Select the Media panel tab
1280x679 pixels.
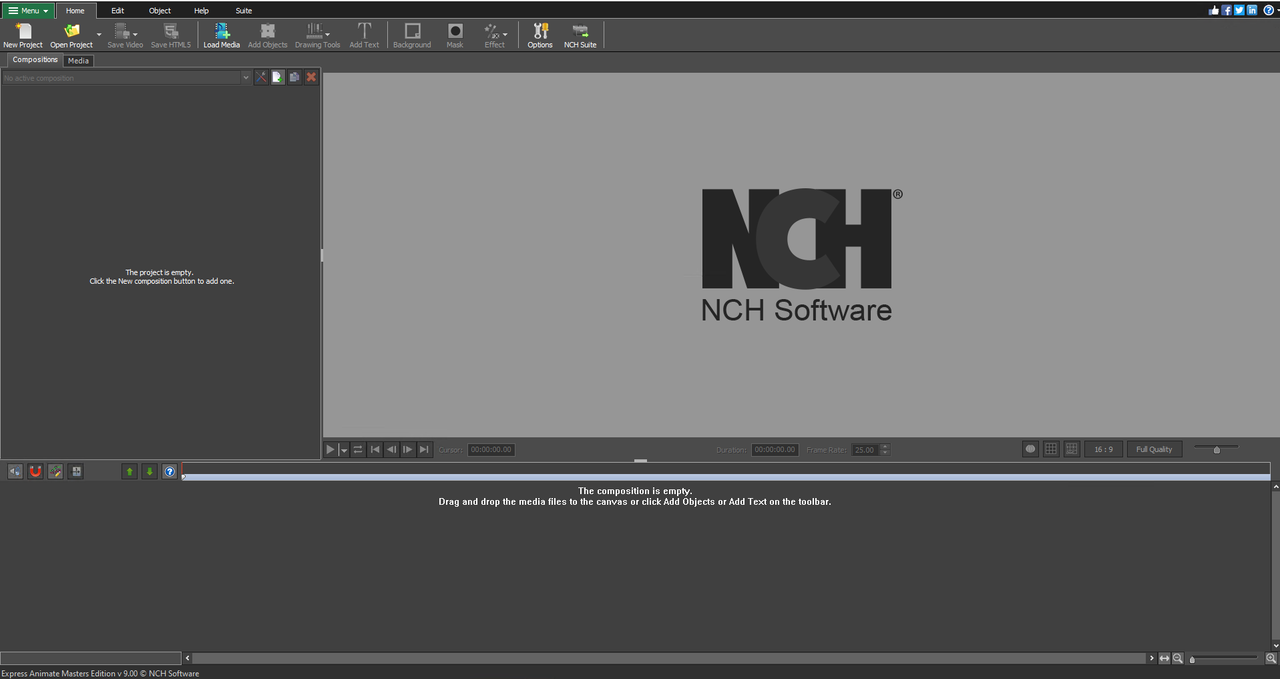(x=78, y=60)
